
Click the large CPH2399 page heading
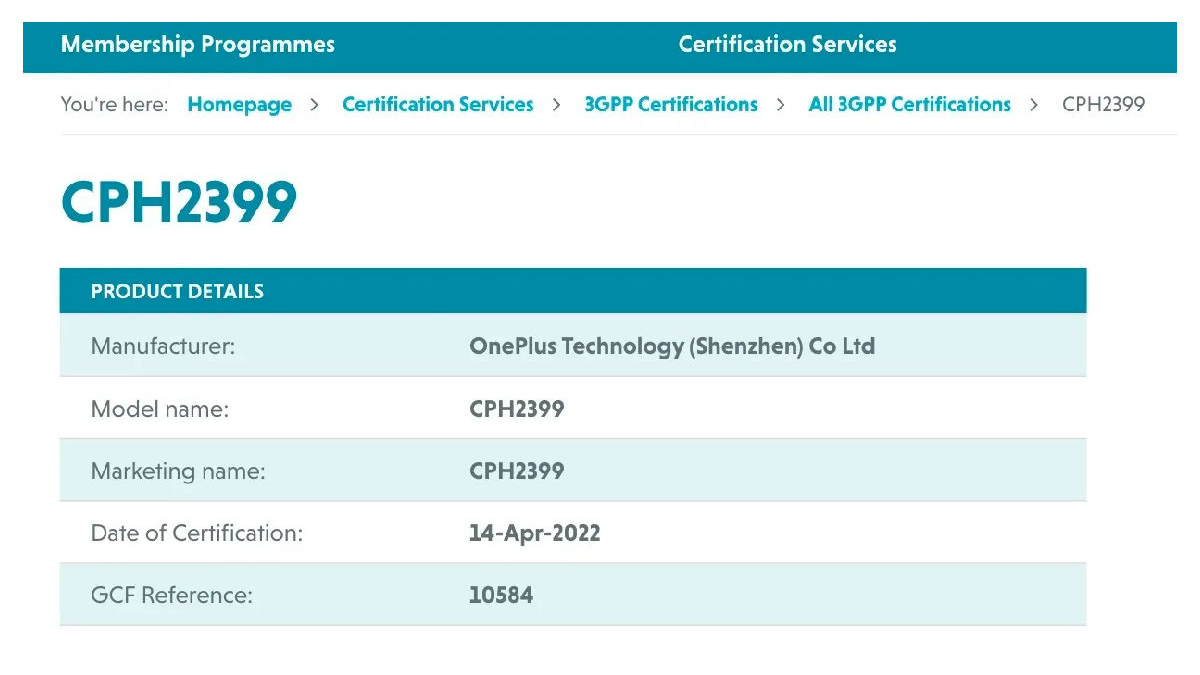coord(179,203)
